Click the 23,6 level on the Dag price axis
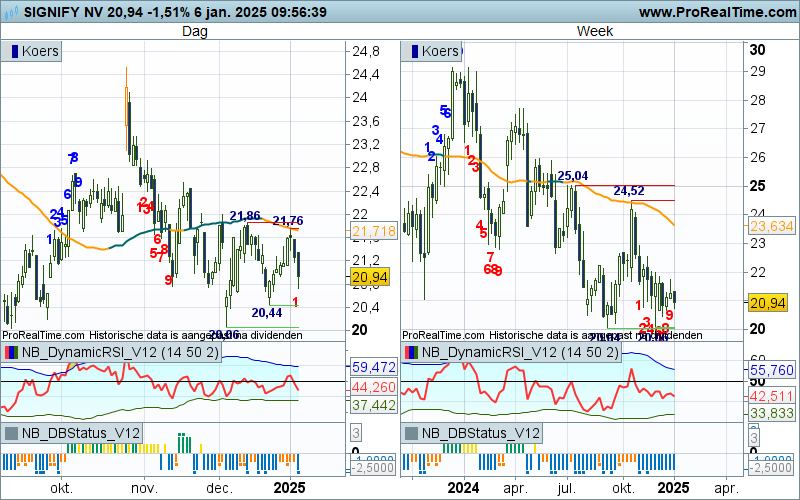 click(x=366, y=121)
